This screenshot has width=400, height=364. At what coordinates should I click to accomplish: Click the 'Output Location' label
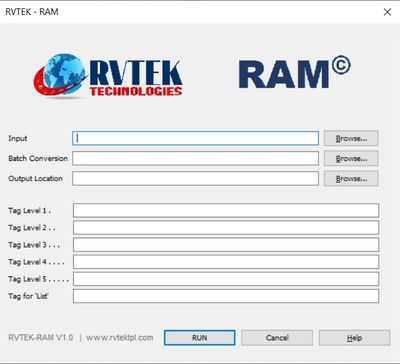35,179
